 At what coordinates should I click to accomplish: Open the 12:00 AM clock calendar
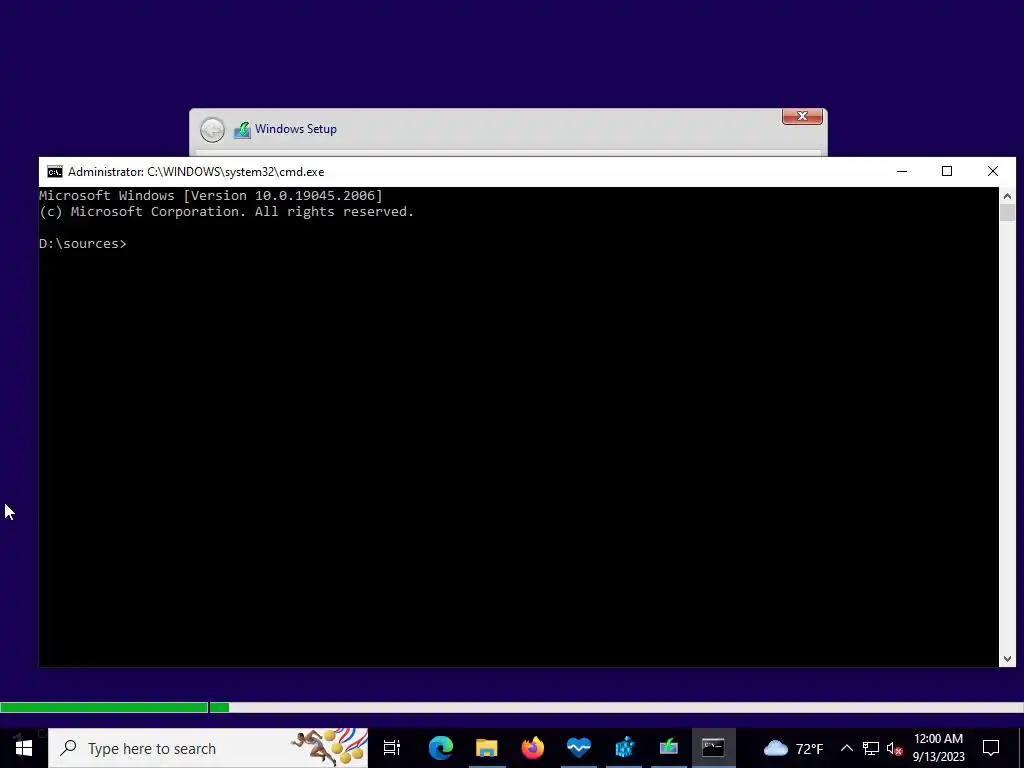click(x=938, y=748)
